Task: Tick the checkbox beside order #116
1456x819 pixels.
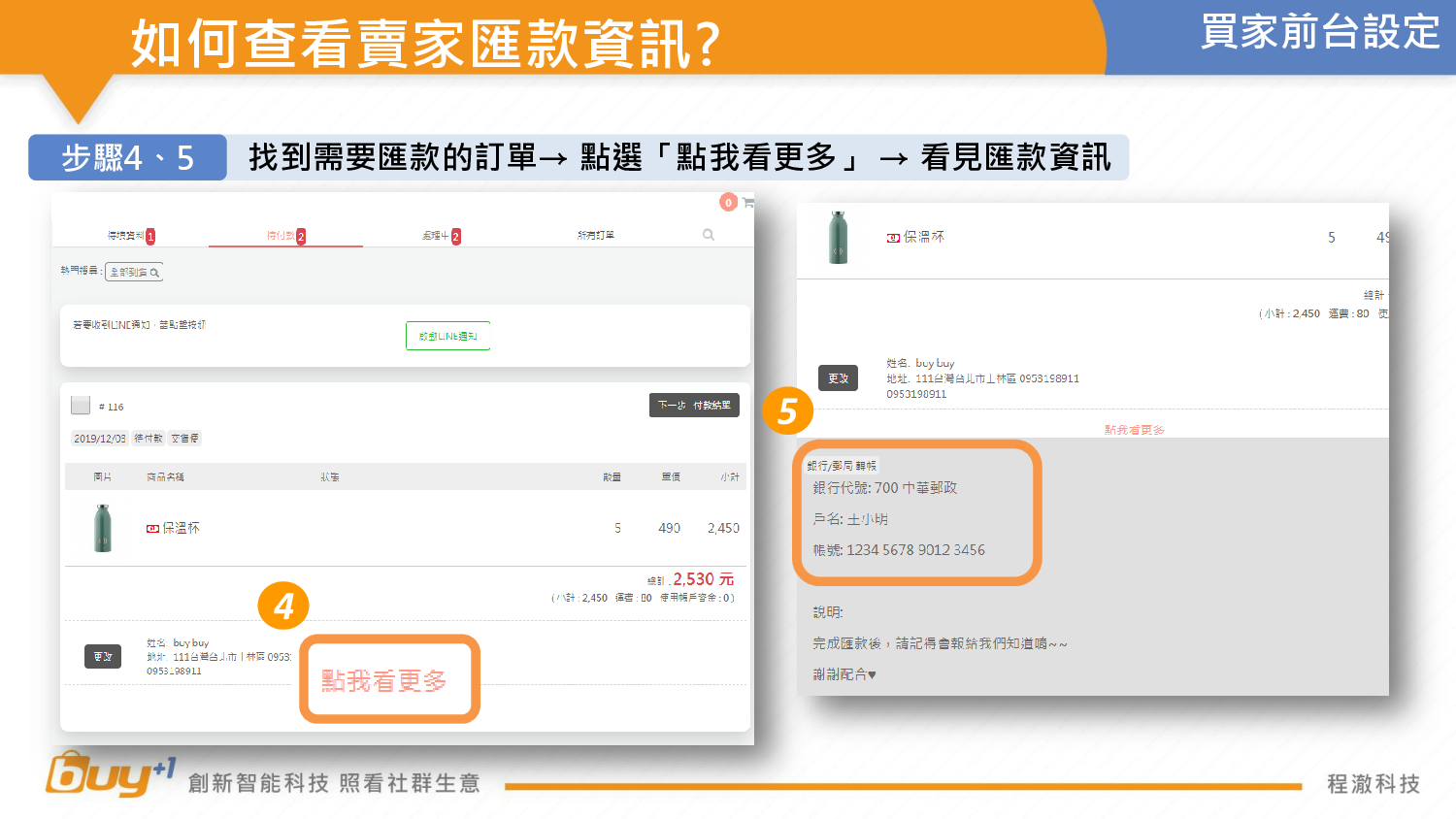Action: [81, 406]
